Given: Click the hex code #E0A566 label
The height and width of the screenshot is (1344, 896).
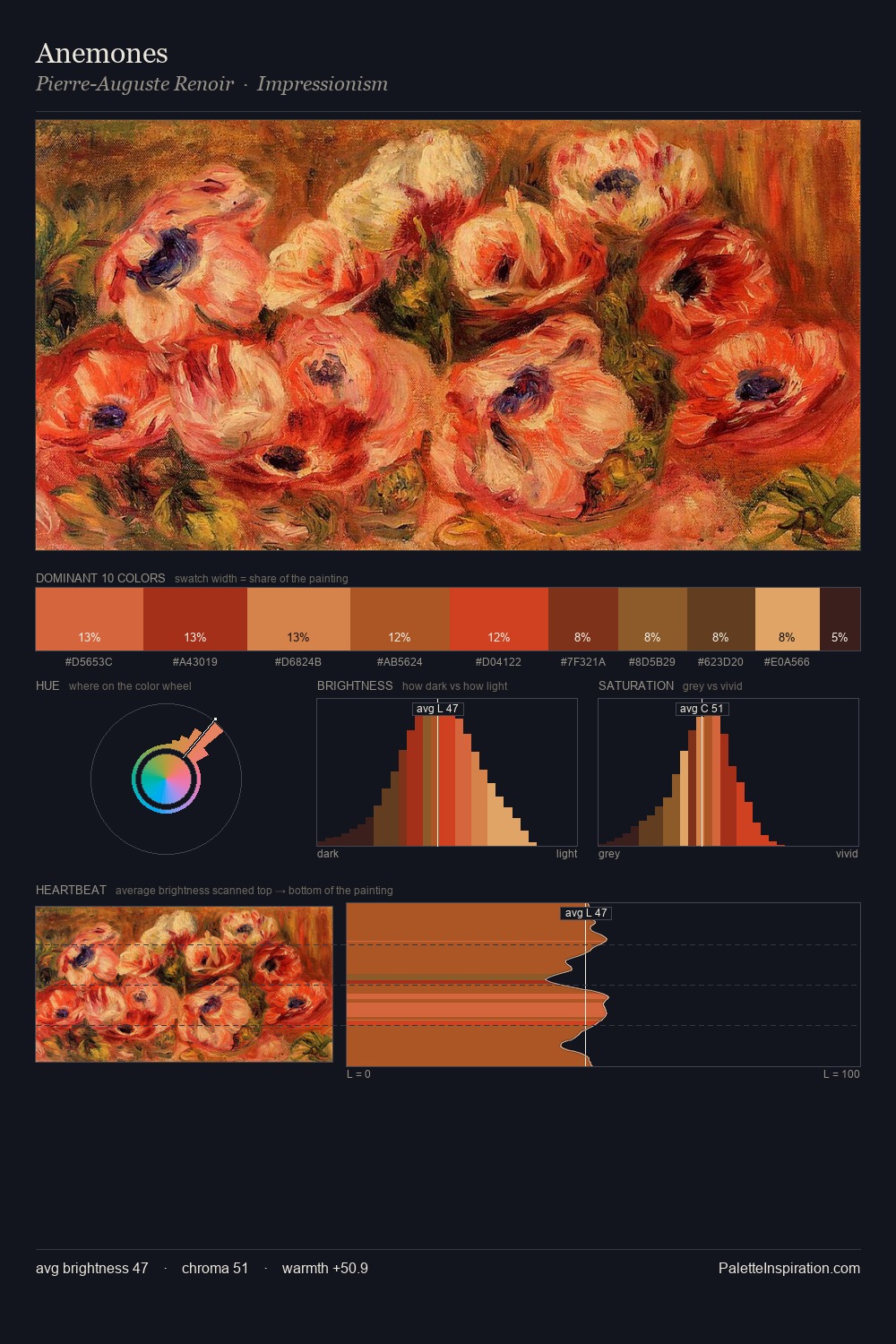Looking at the screenshot, I should click(787, 662).
